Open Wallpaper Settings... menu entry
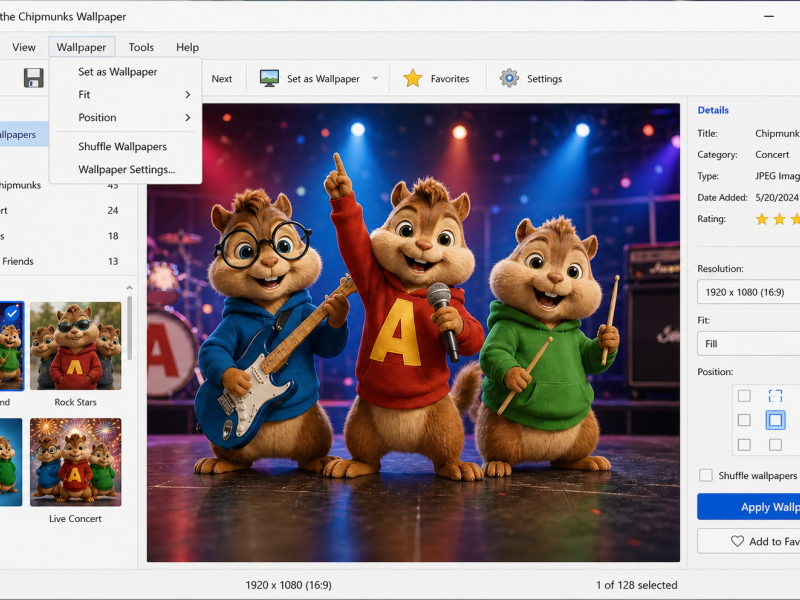This screenshot has width=800, height=600. tap(126, 169)
